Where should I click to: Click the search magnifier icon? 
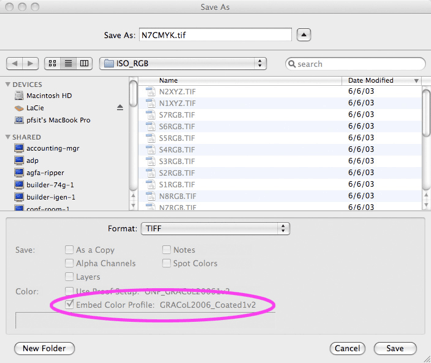292,64
